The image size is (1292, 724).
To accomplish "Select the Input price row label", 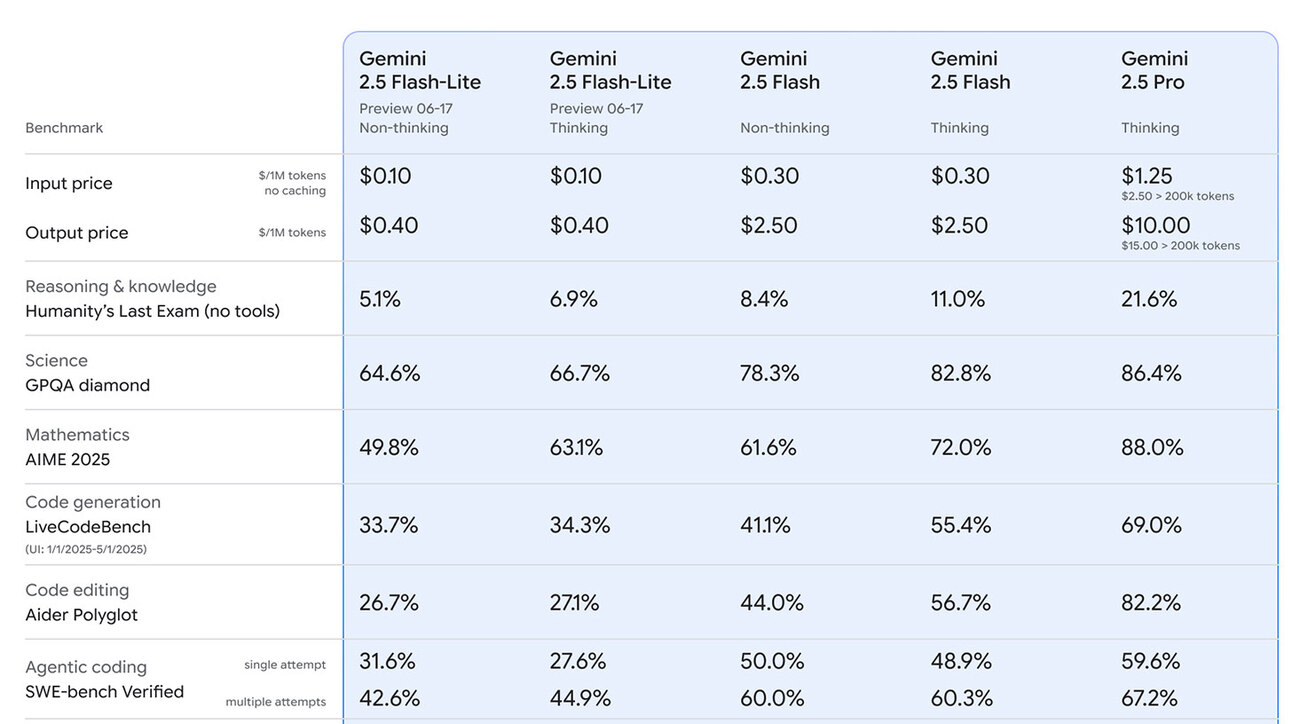I will (x=69, y=184).
